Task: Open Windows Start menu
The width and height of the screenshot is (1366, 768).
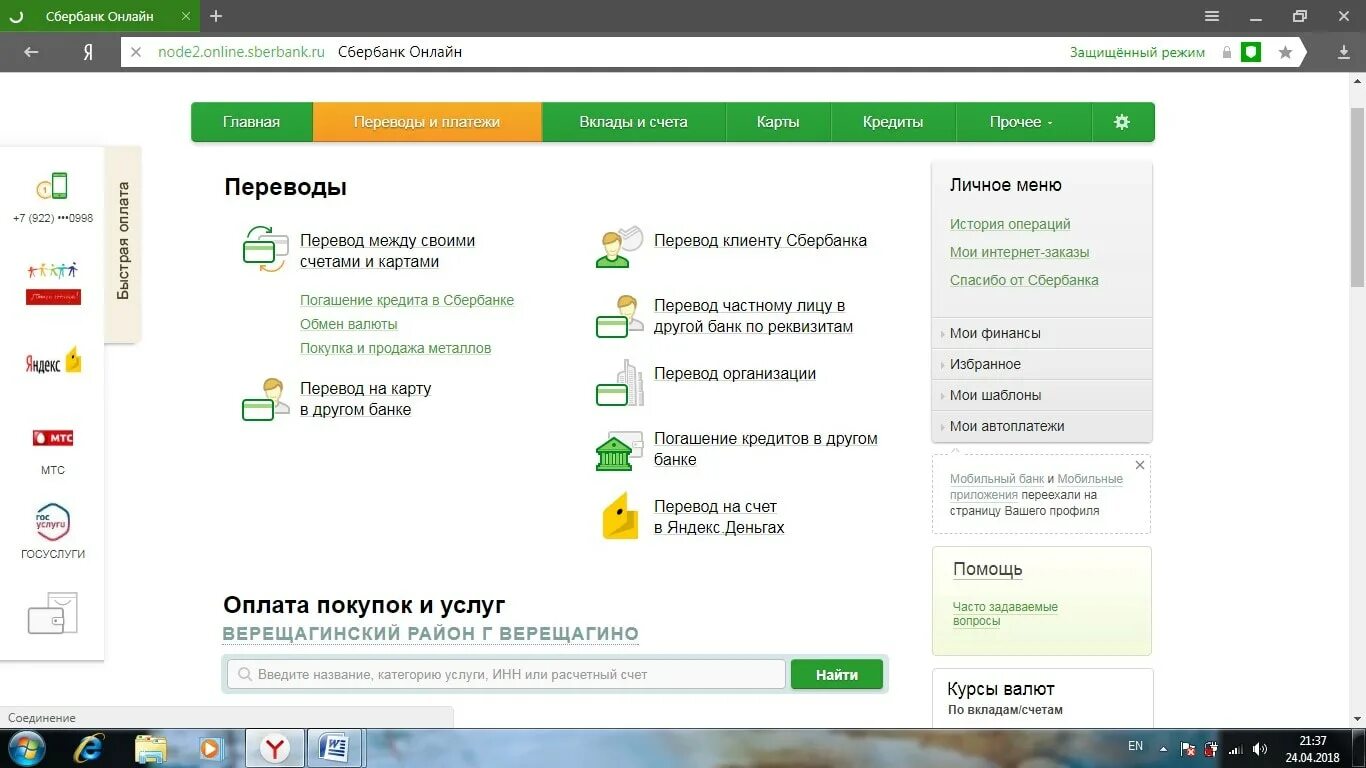Action: coord(28,748)
